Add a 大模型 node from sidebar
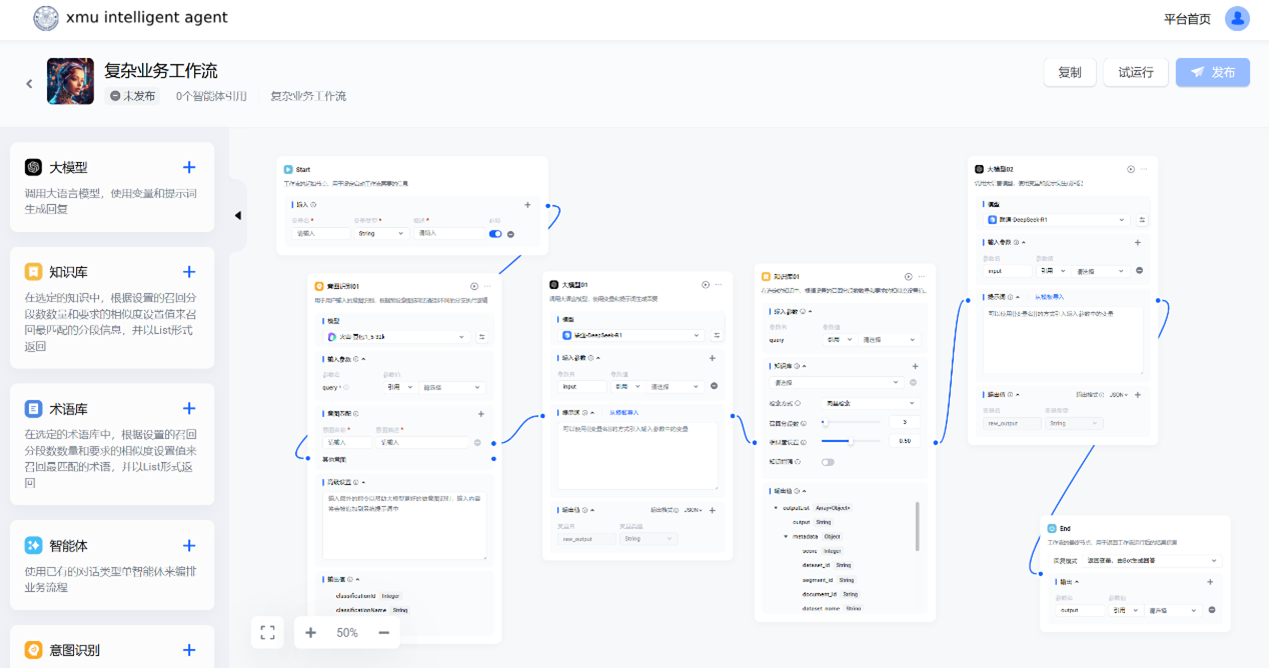This screenshot has height=668, width=1269. coord(189,168)
